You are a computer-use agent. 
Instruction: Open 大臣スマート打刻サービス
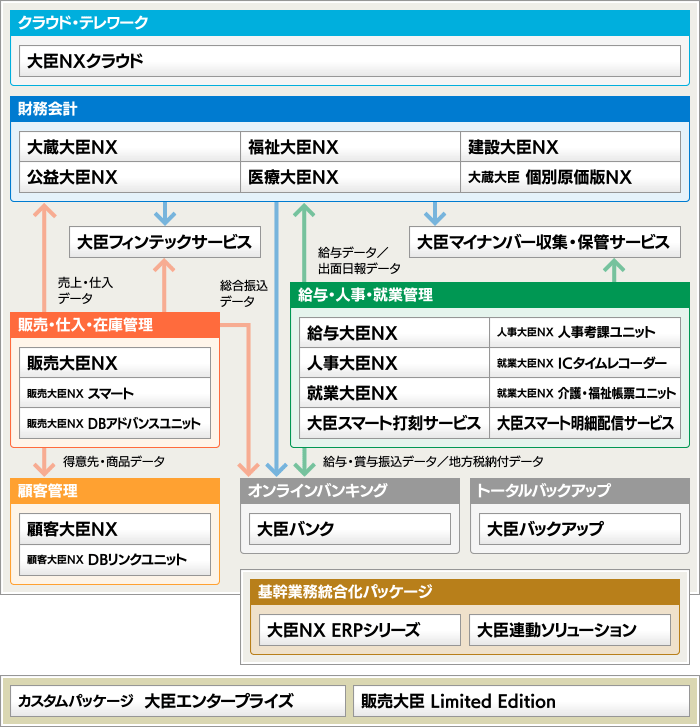pos(395,423)
